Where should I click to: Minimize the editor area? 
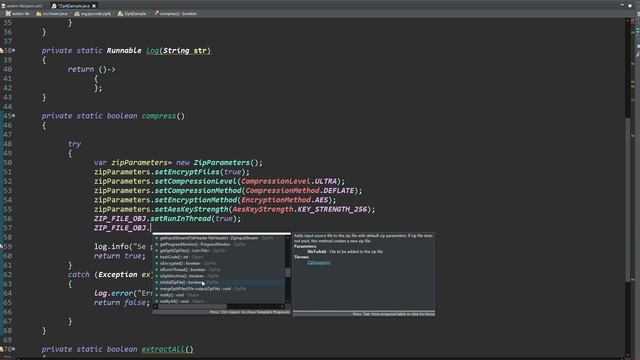point(622,5)
